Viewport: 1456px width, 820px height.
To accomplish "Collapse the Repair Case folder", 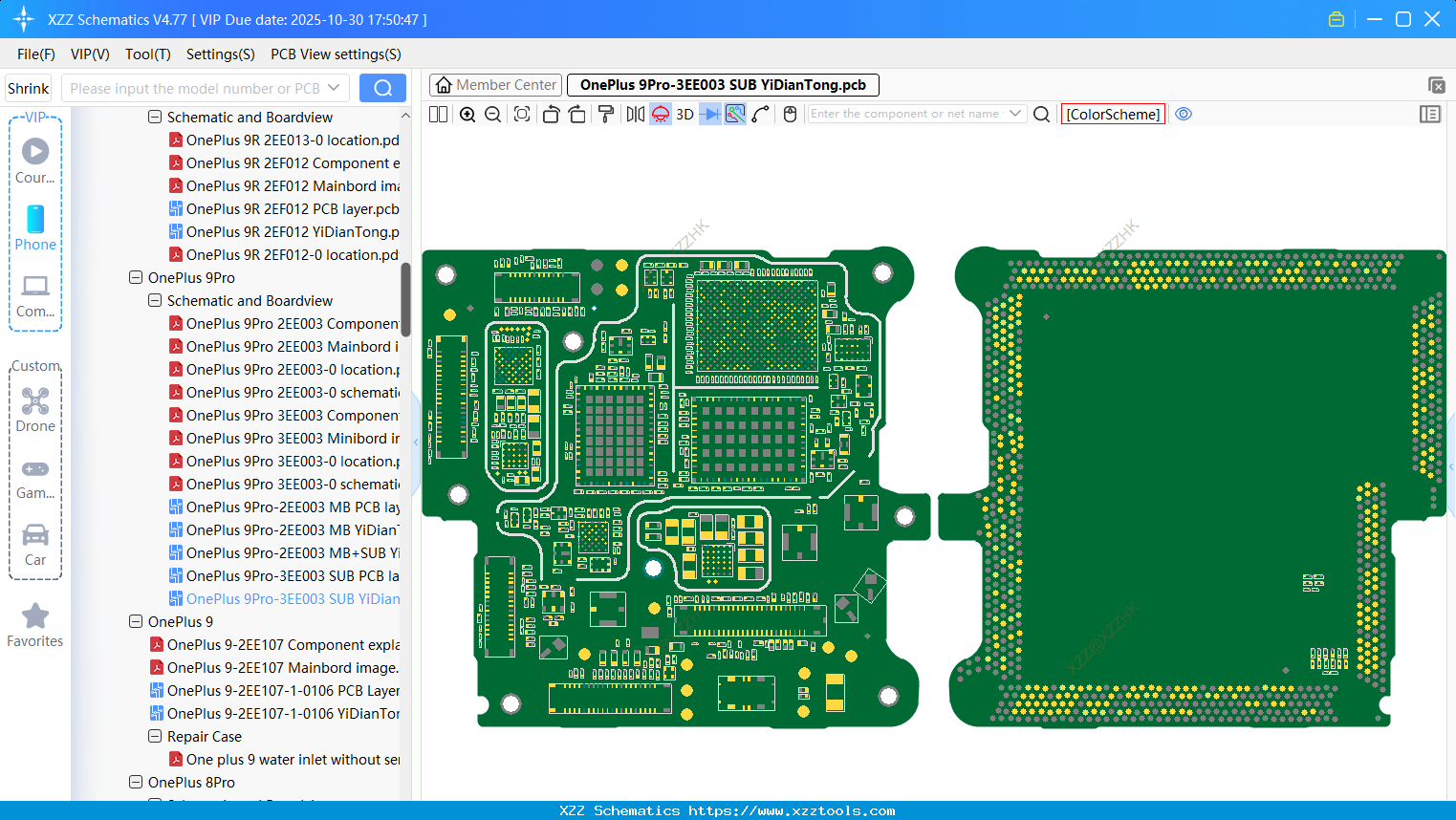I will click(x=155, y=737).
